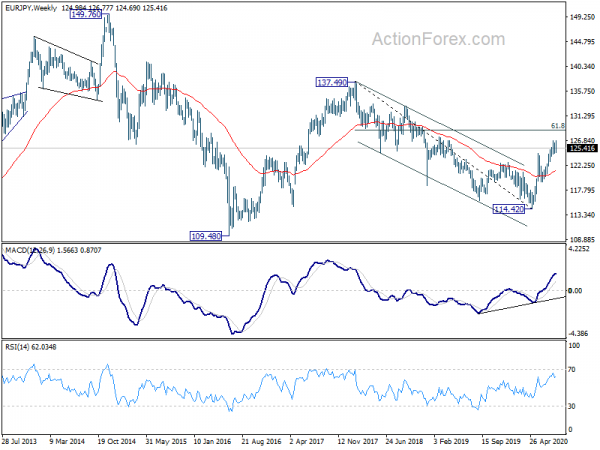Click the 21 Aug 2016 date label
The height and width of the screenshot is (450, 600).
[261, 441]
